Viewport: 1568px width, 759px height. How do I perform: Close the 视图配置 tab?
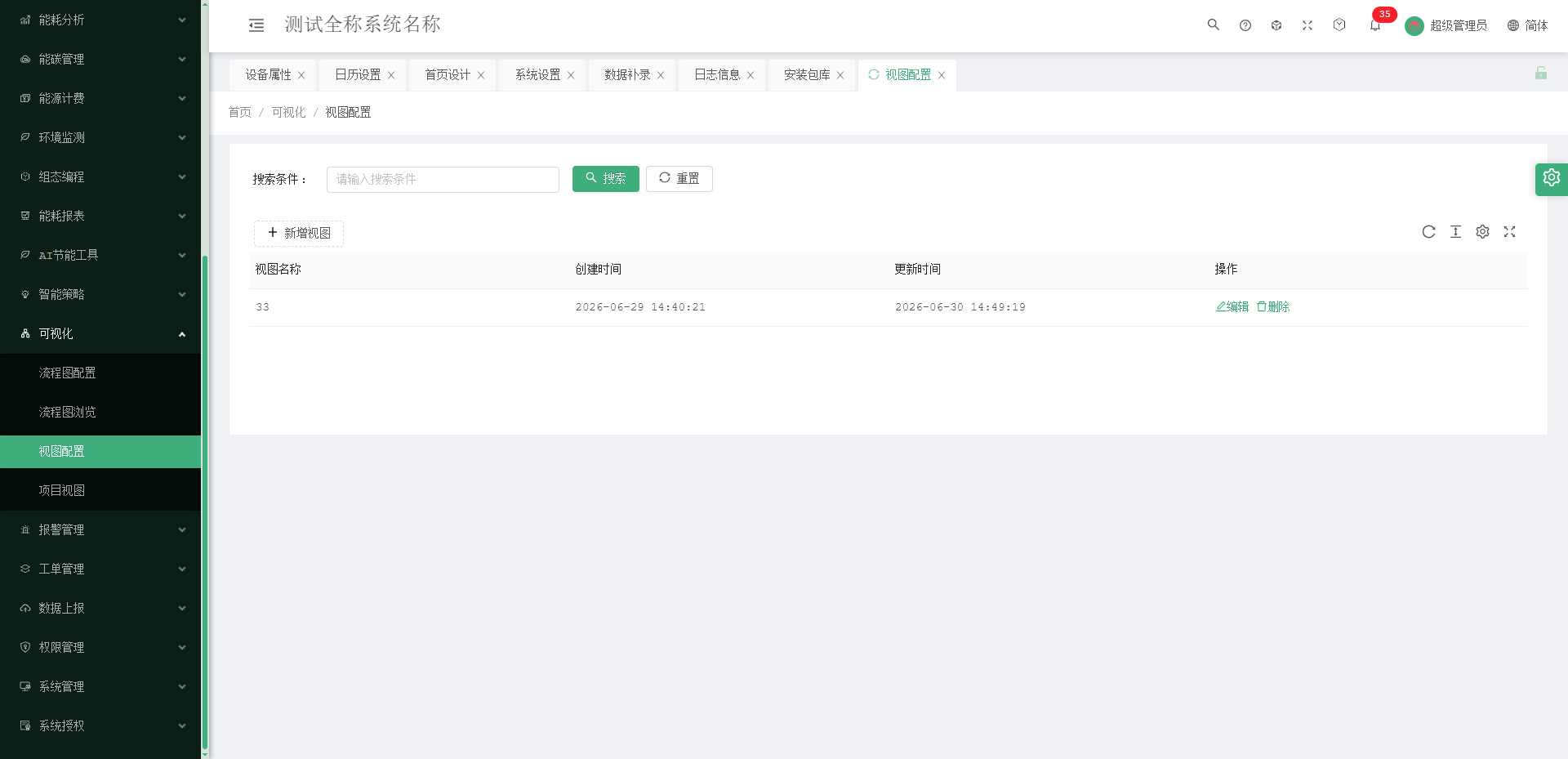click(x=942, y=75)
